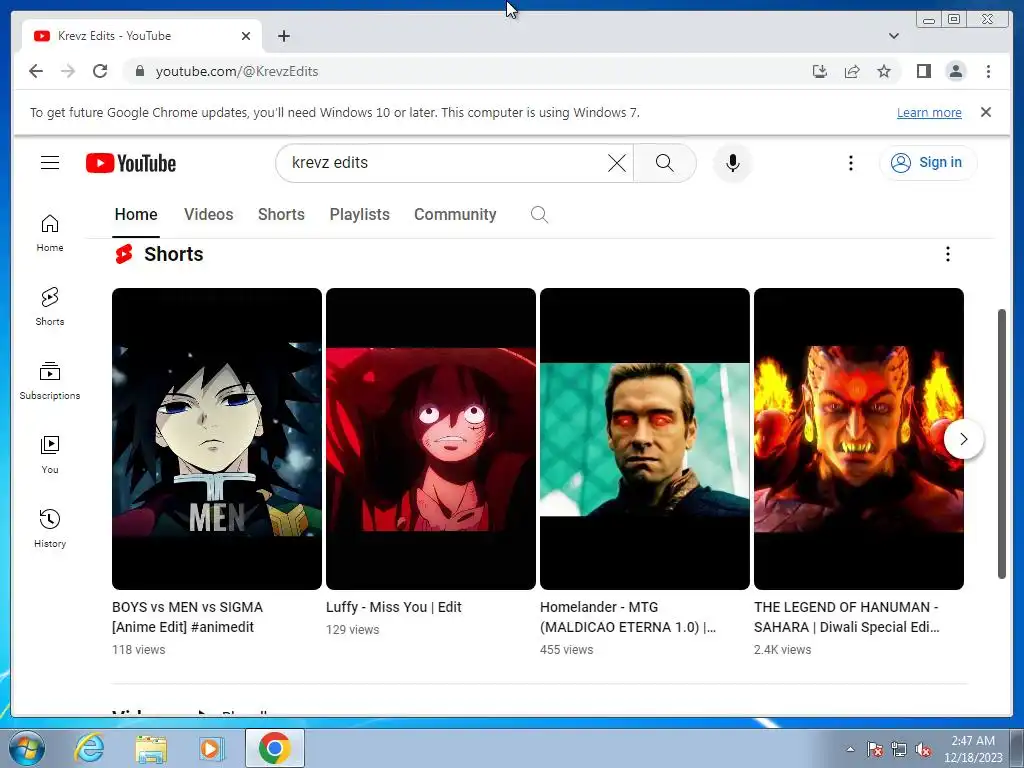
Task: Start voice search with microphone icon
Action: [x=733, y=163]
